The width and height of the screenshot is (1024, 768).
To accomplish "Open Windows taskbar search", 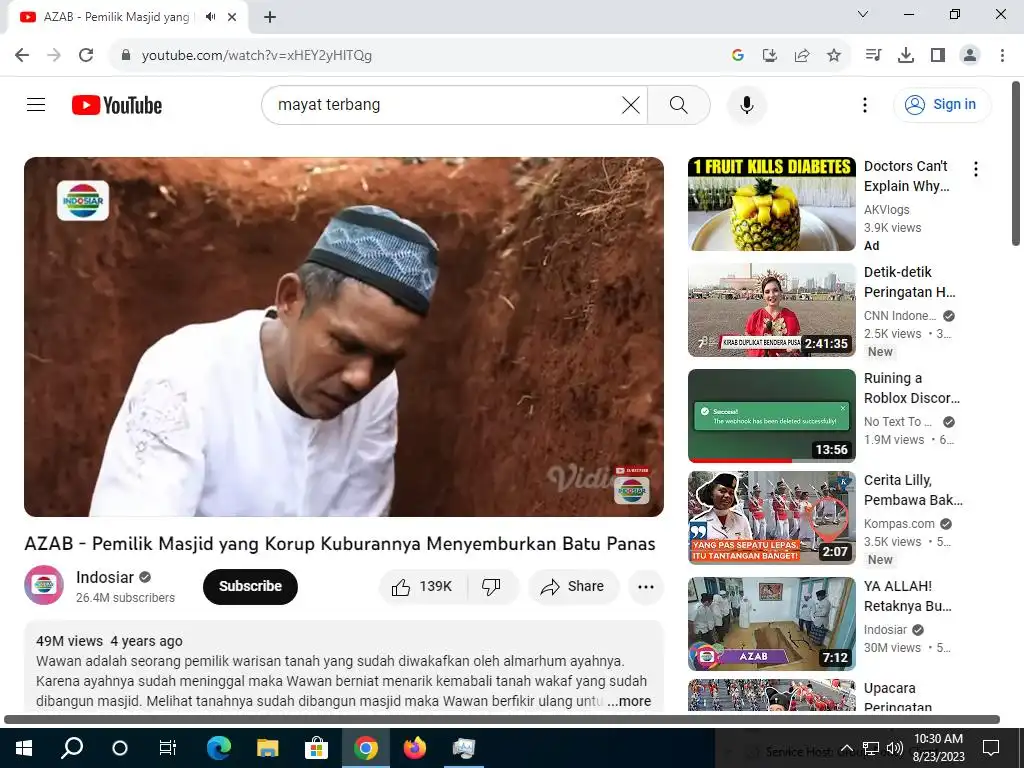I will [x=72, y=748].
